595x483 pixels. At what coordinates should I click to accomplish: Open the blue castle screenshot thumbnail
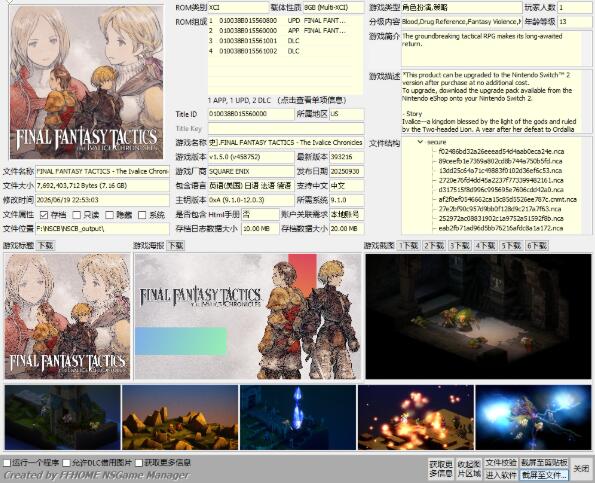point(63,417)
